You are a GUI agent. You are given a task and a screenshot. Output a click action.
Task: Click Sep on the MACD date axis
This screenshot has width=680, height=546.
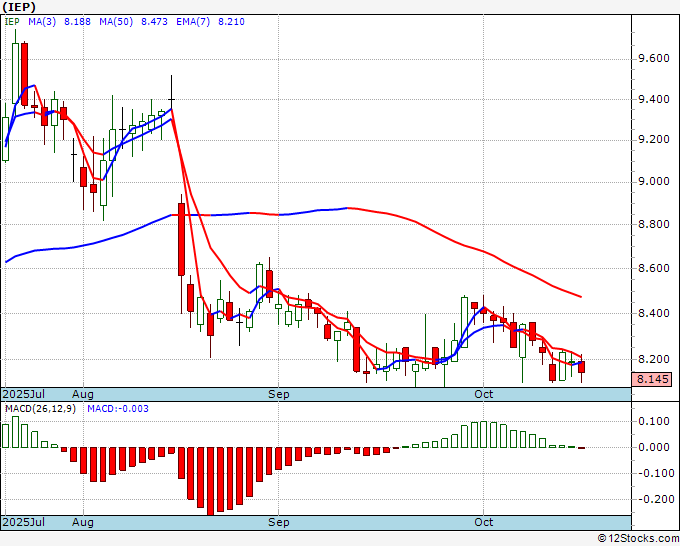(278, 522)
